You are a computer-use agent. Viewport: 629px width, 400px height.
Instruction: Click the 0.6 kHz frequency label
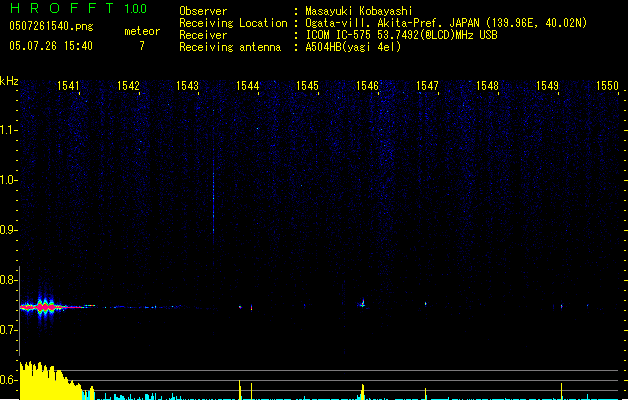8,380
